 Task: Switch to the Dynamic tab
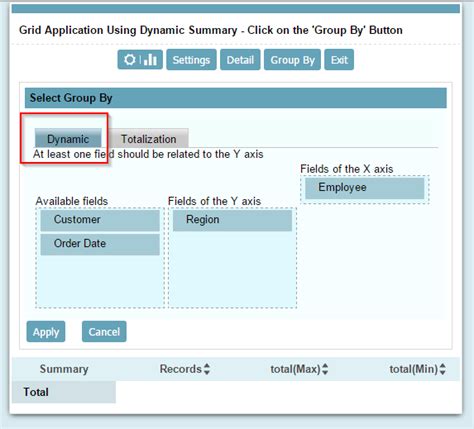click(x=68, y=138)
